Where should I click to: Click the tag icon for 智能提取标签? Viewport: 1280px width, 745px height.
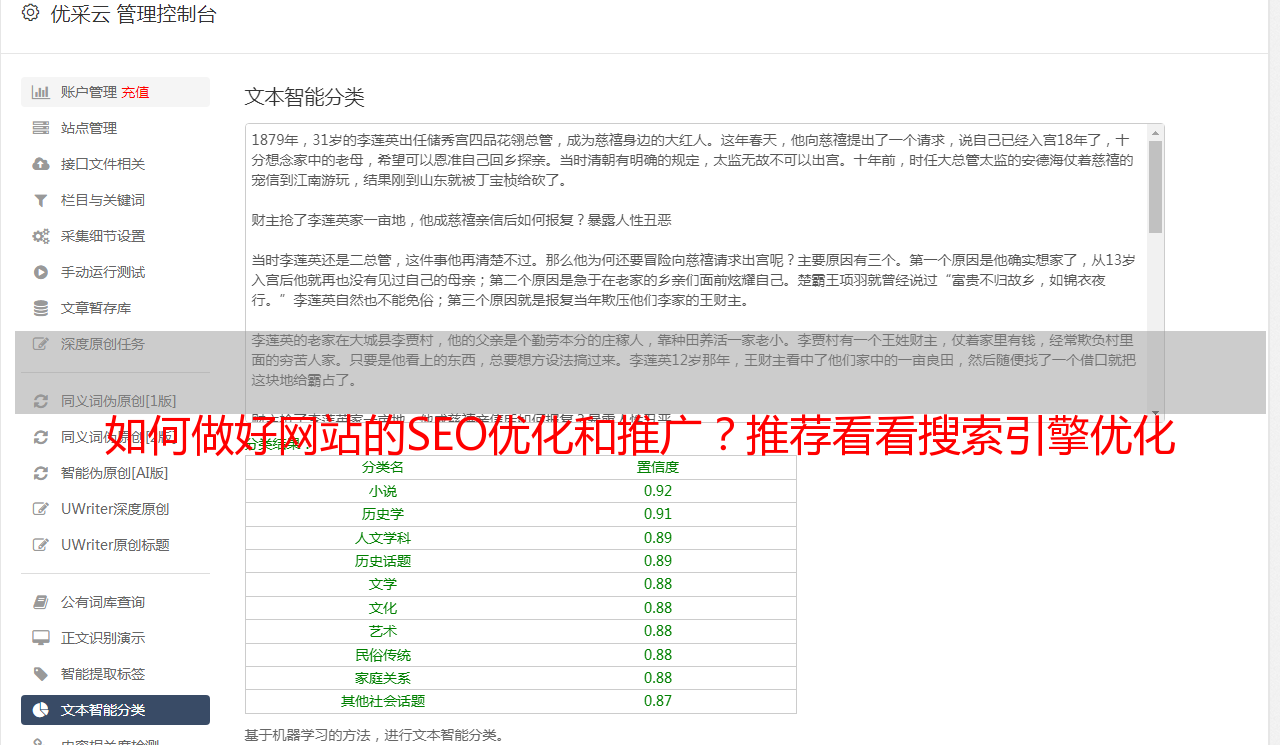(40, 674)
